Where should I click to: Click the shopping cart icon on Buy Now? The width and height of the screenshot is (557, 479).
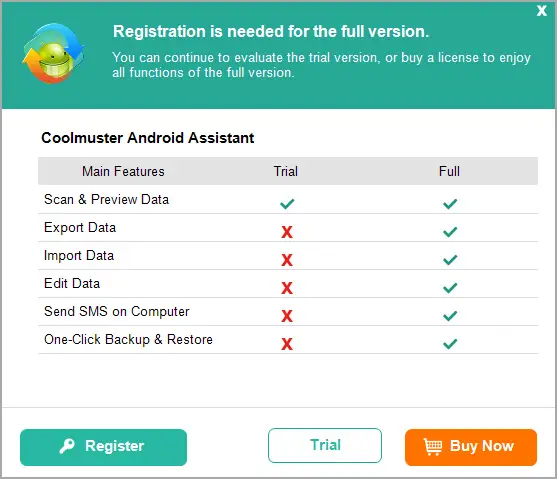pos(433,447)
